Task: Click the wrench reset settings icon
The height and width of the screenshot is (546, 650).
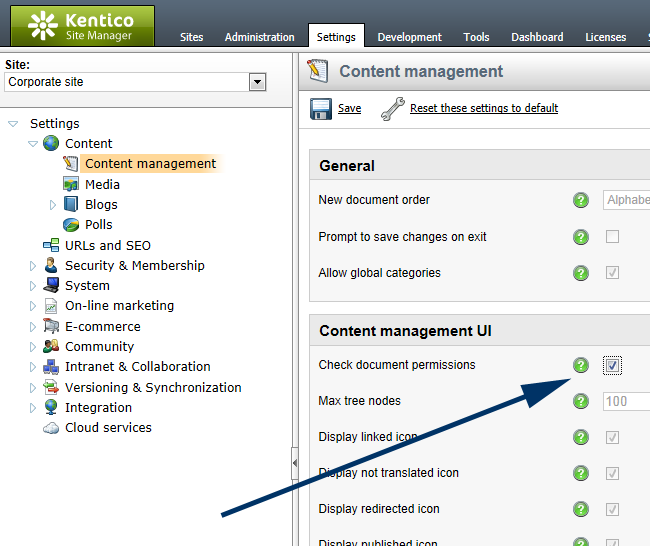Action: pyautogui.click(x=392, y=109)
